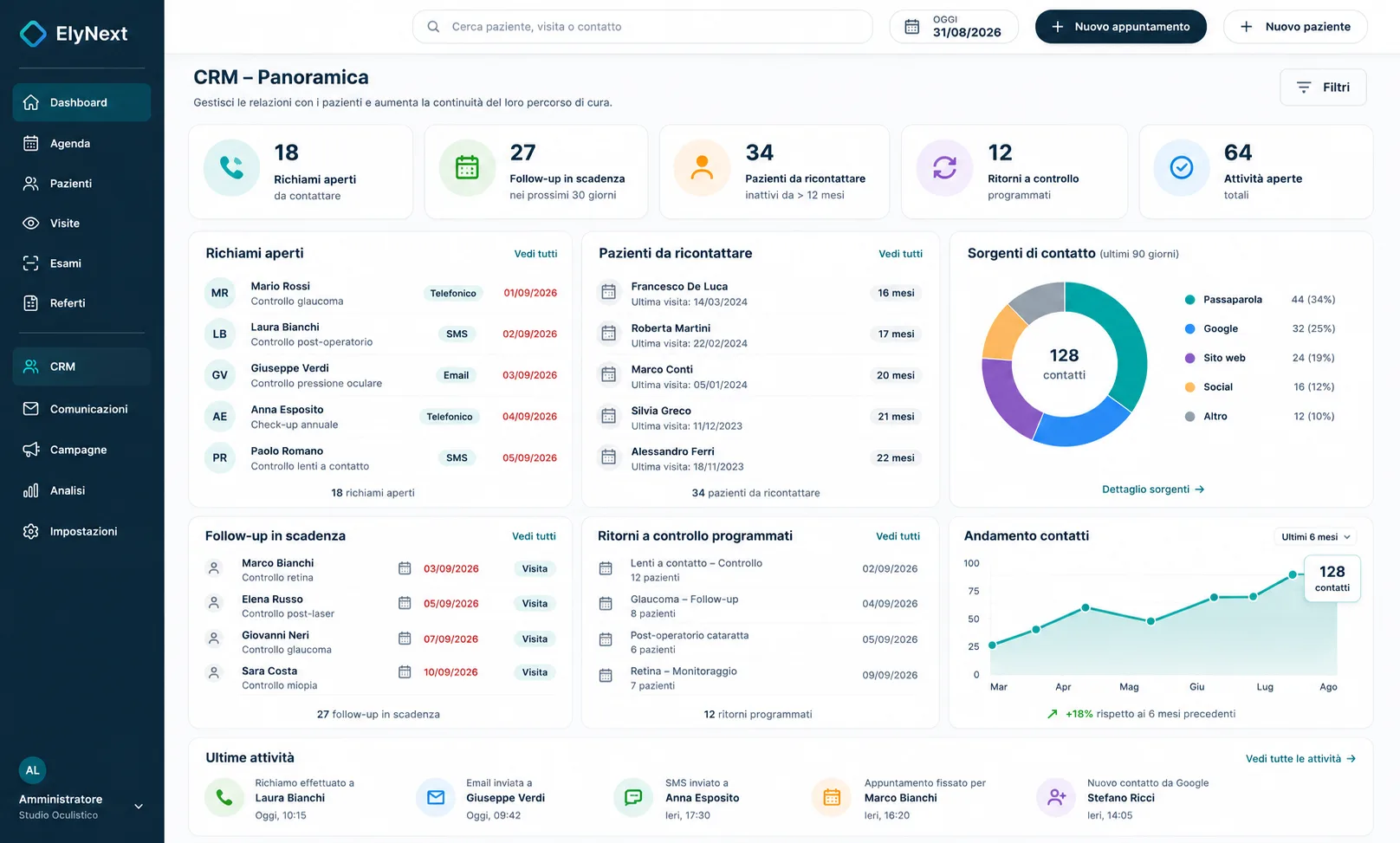Click gray Altro legend dot
The image size is (1400, 843).
pyautogui.click(x=1189, y=417)
